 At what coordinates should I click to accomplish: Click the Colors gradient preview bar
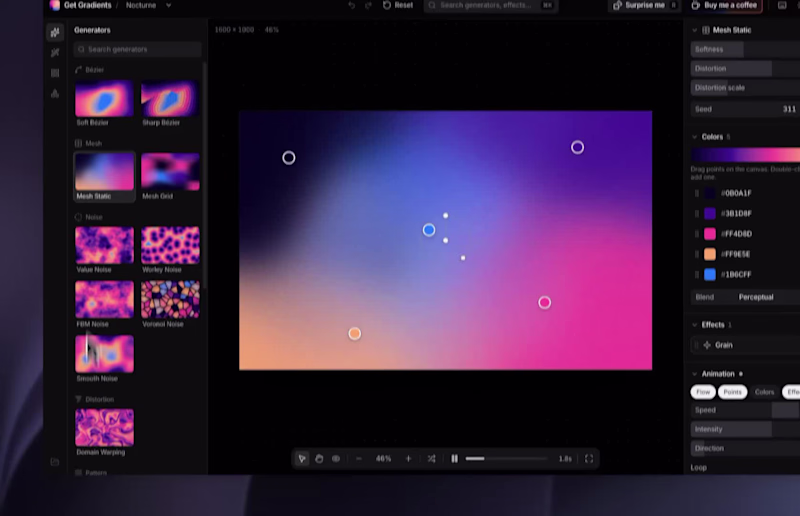tap(745, 155)
